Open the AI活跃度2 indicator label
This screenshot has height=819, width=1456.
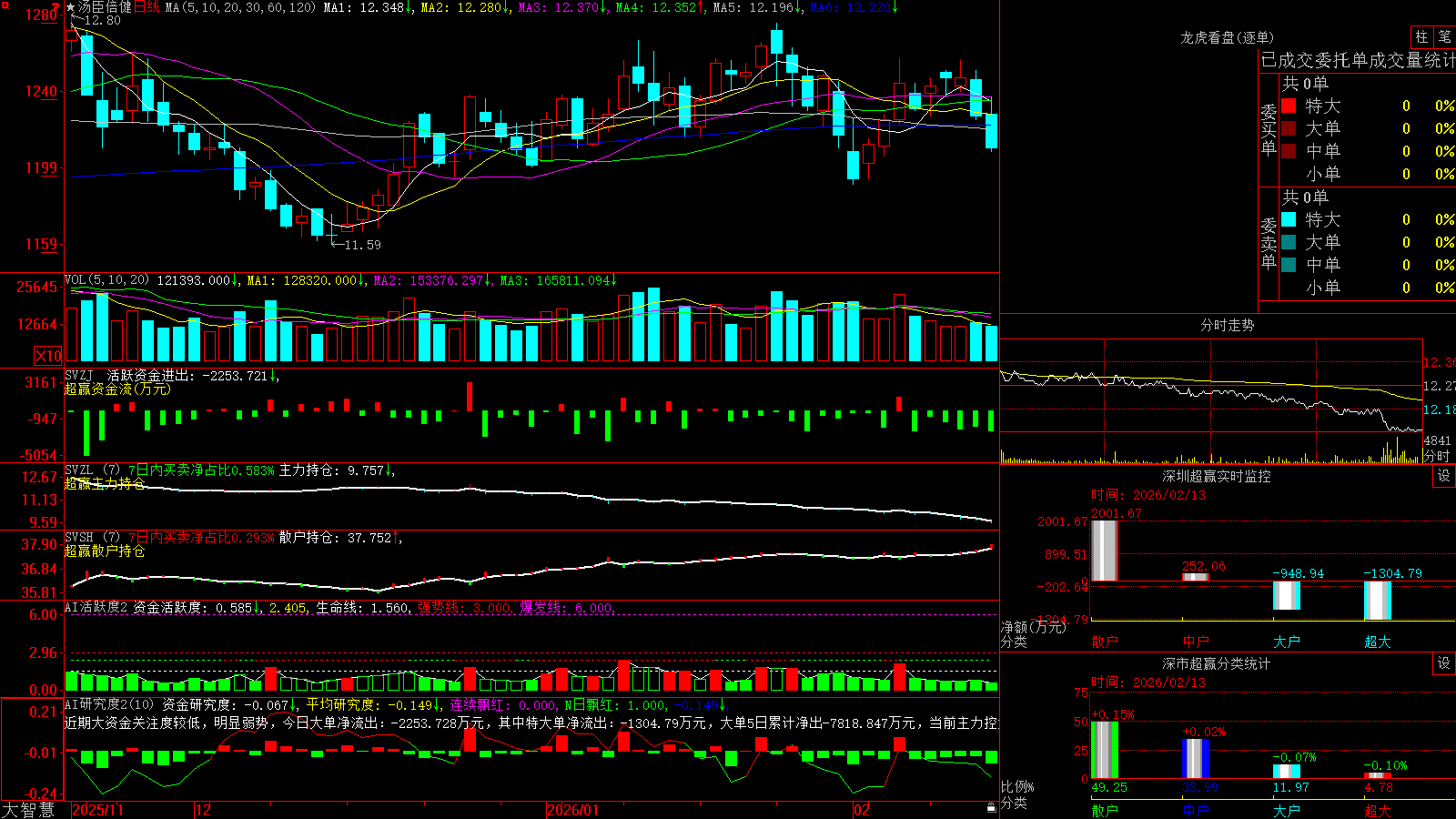tap(96, 607)
